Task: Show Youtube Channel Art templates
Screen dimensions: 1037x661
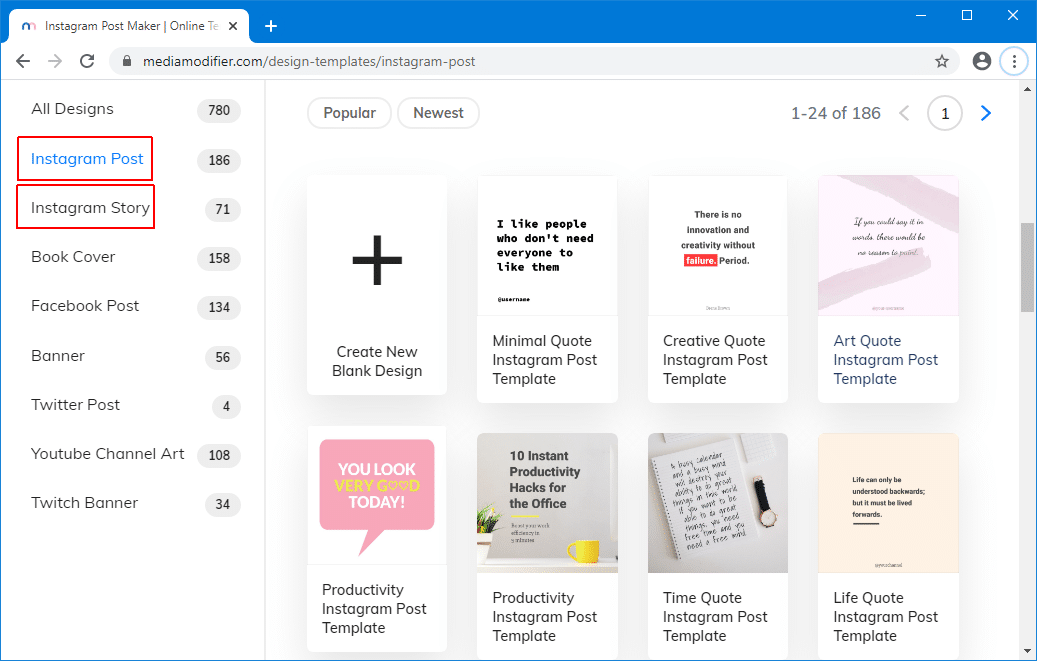Action: click(107, 454)
